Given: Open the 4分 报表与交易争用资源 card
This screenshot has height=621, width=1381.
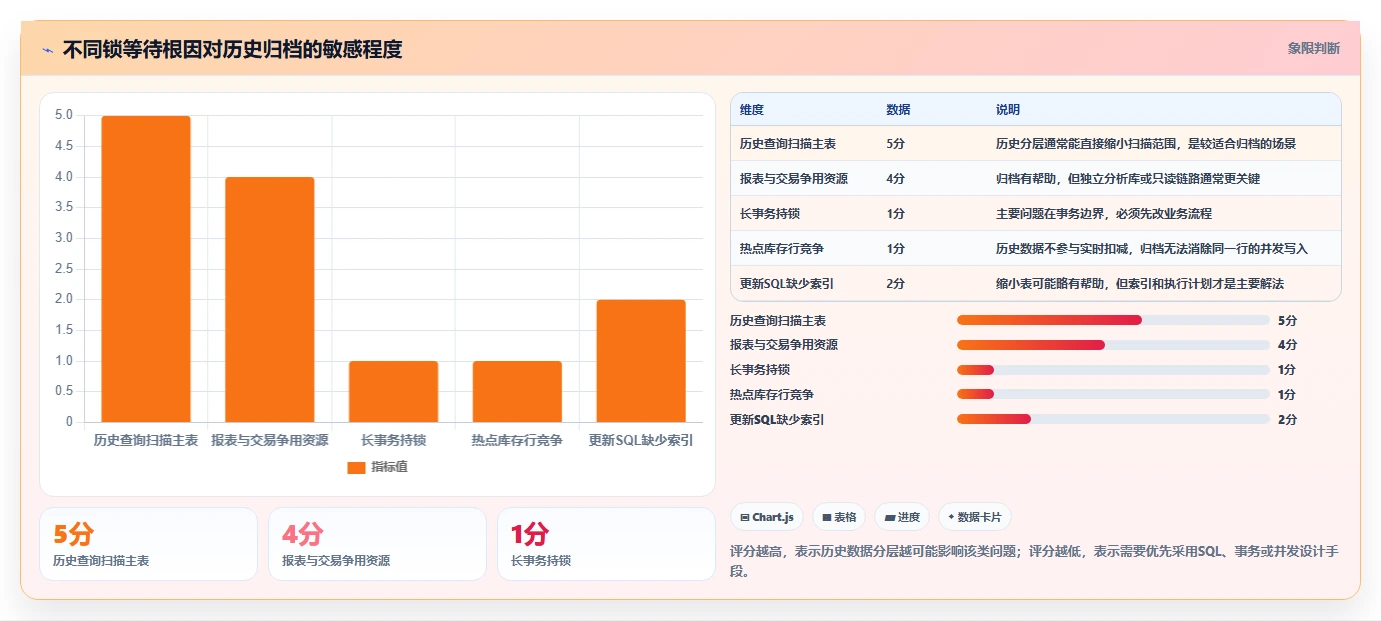Looking at the screenshot, I should click(377, 544).
